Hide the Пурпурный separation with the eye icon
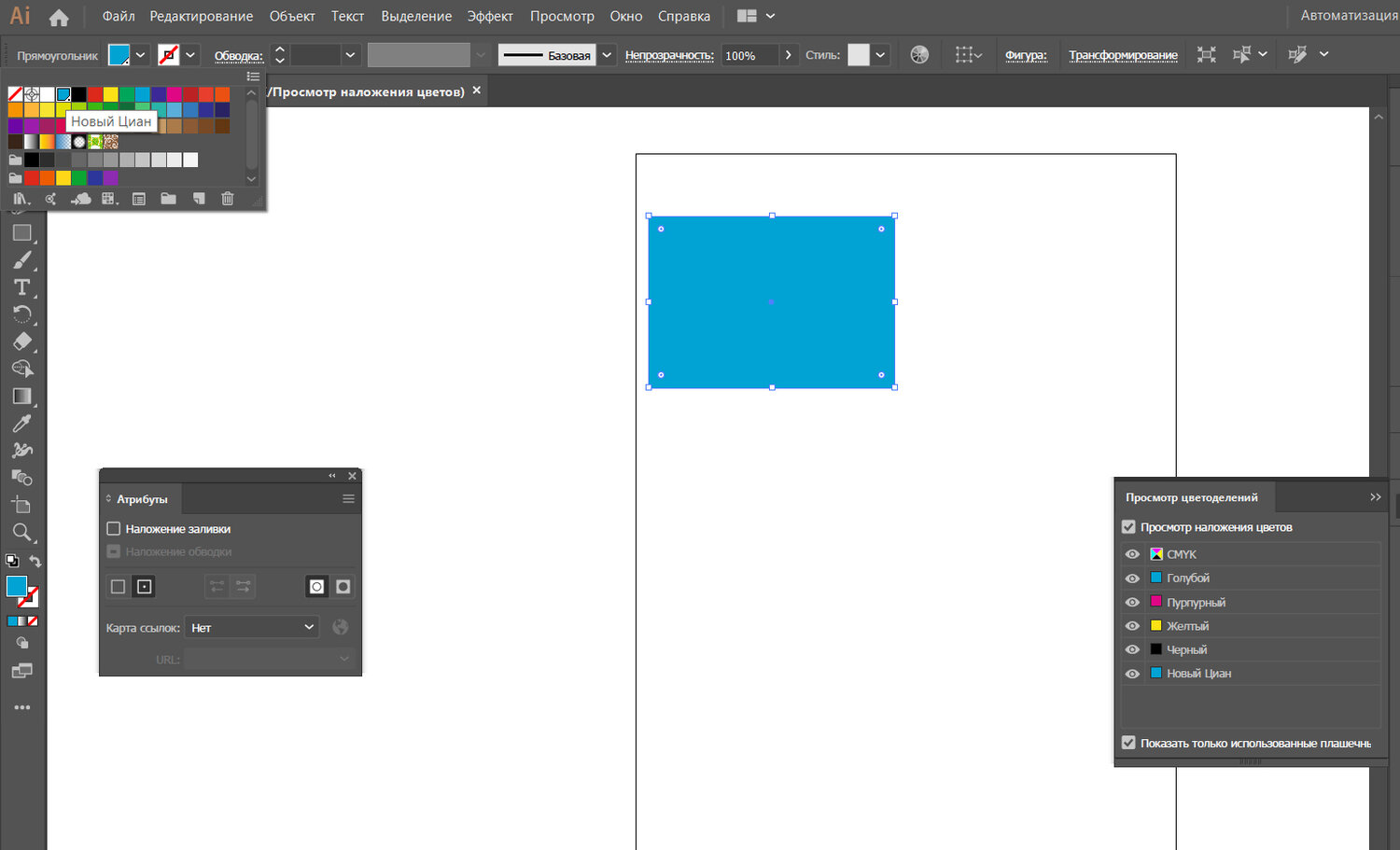 [x=1132, y=602]
